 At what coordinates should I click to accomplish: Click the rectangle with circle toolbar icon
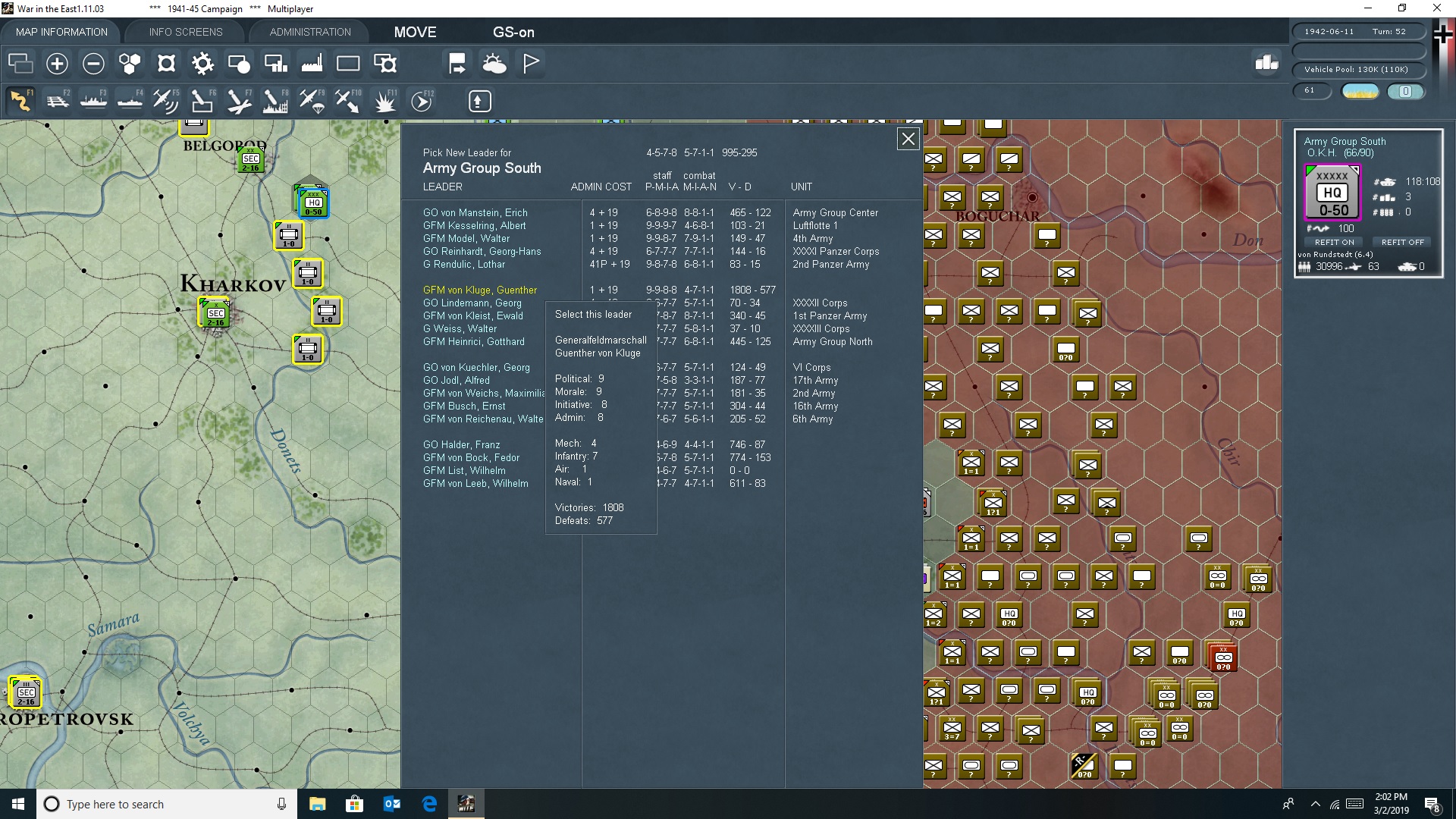[x=239, y=64]
